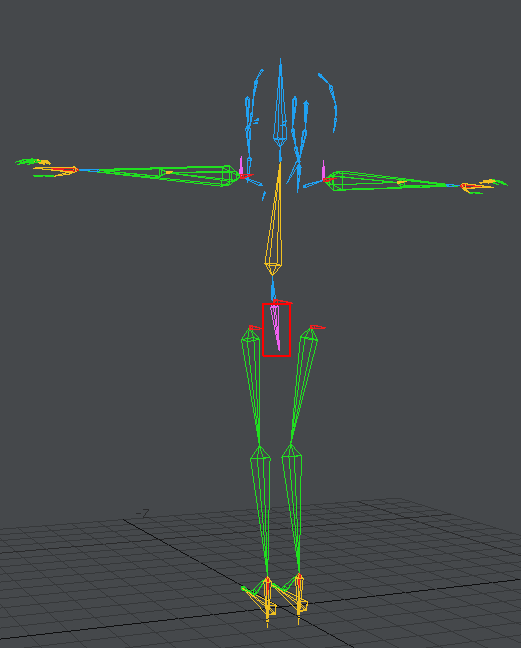Select the green thigh bone on screen left
The image size is (521, 648).
coord(252,380)
